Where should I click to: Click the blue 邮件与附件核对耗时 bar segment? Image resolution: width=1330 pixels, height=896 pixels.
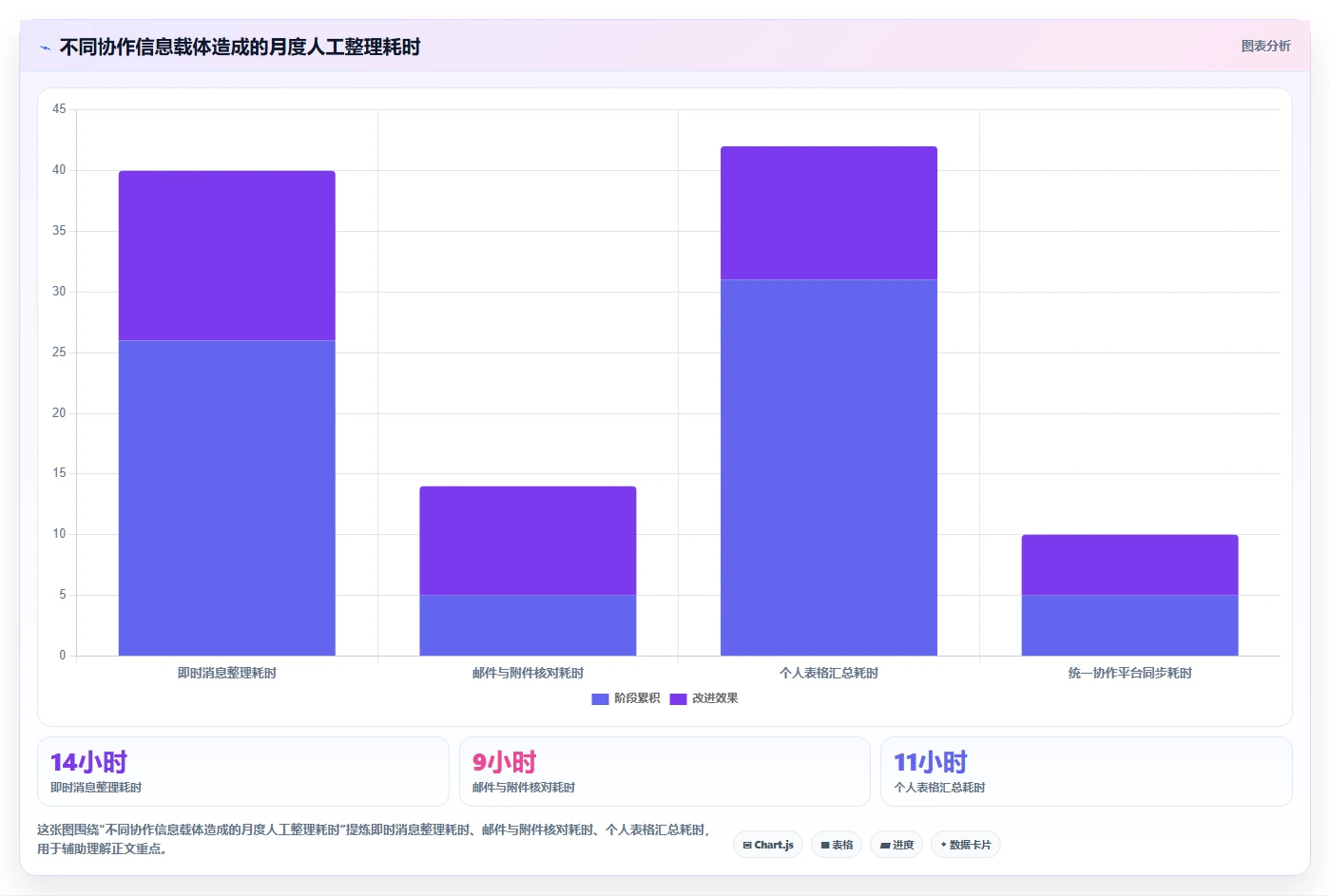coord(528,625)
